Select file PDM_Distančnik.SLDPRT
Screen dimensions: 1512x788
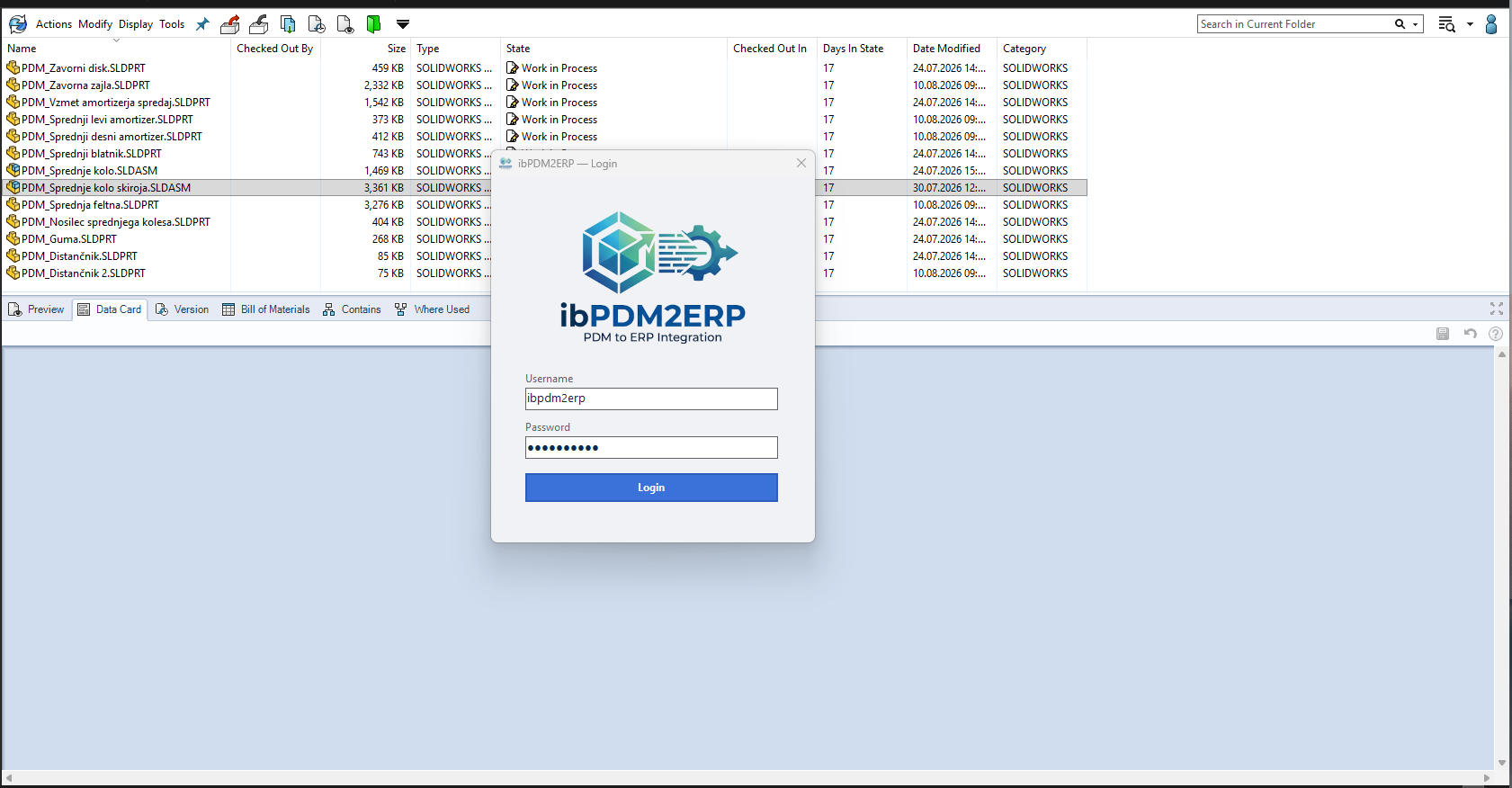point(79,256)
